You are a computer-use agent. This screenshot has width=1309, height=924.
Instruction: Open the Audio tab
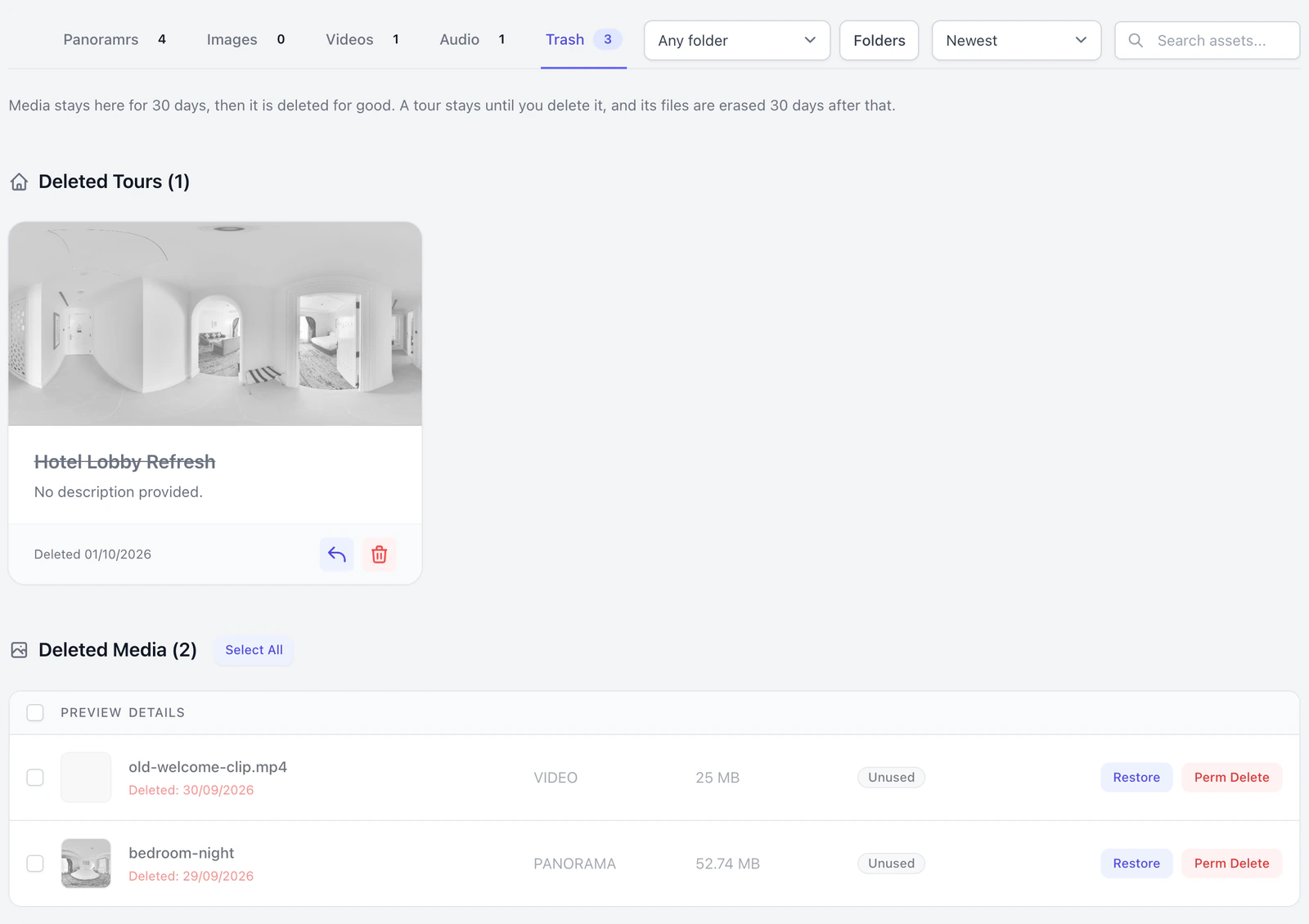(x=472, y=39)
